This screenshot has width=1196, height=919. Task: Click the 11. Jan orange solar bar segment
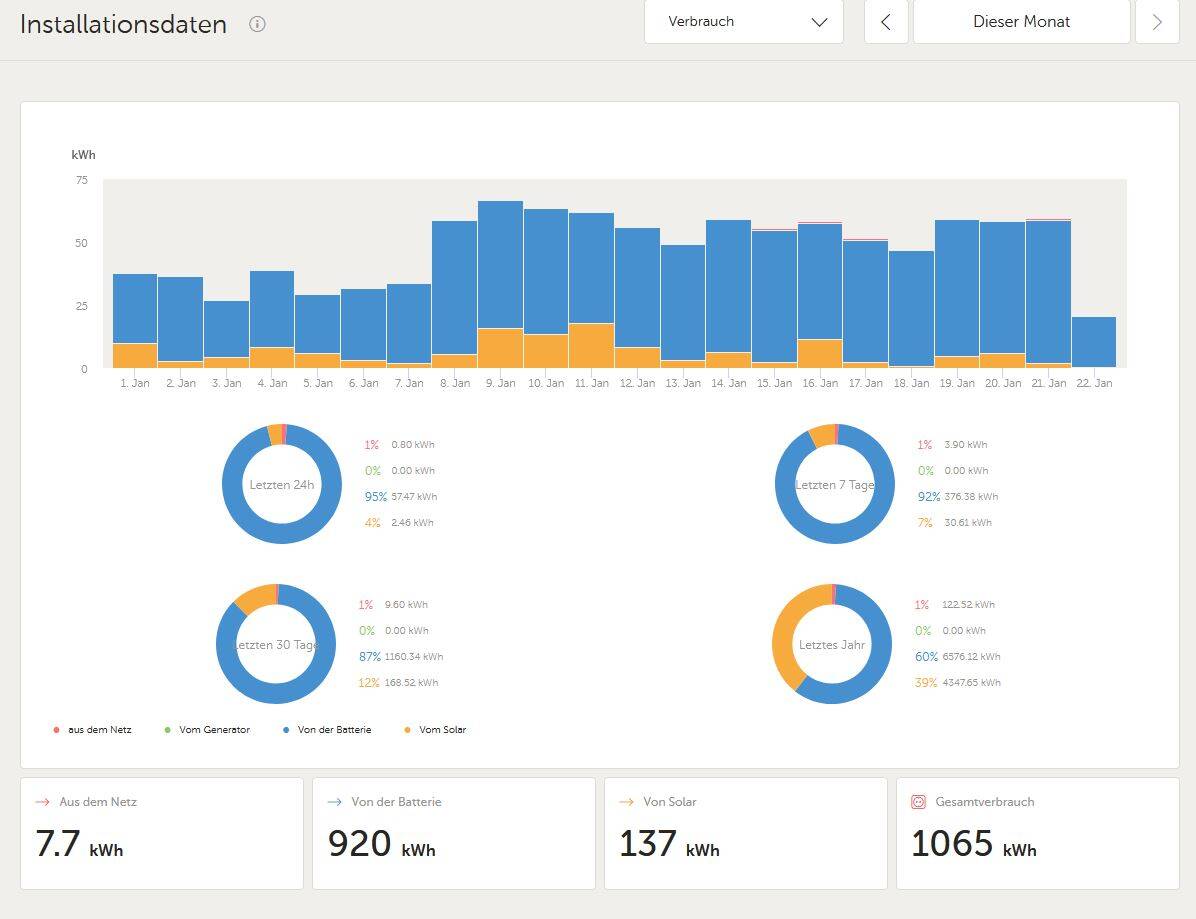point(591,346)
